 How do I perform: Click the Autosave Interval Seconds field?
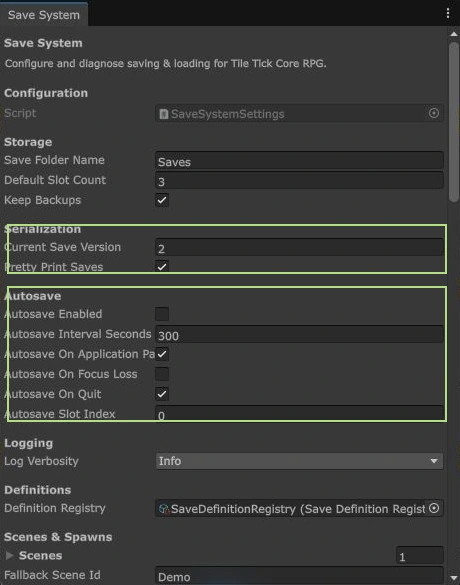coord(299,335)
